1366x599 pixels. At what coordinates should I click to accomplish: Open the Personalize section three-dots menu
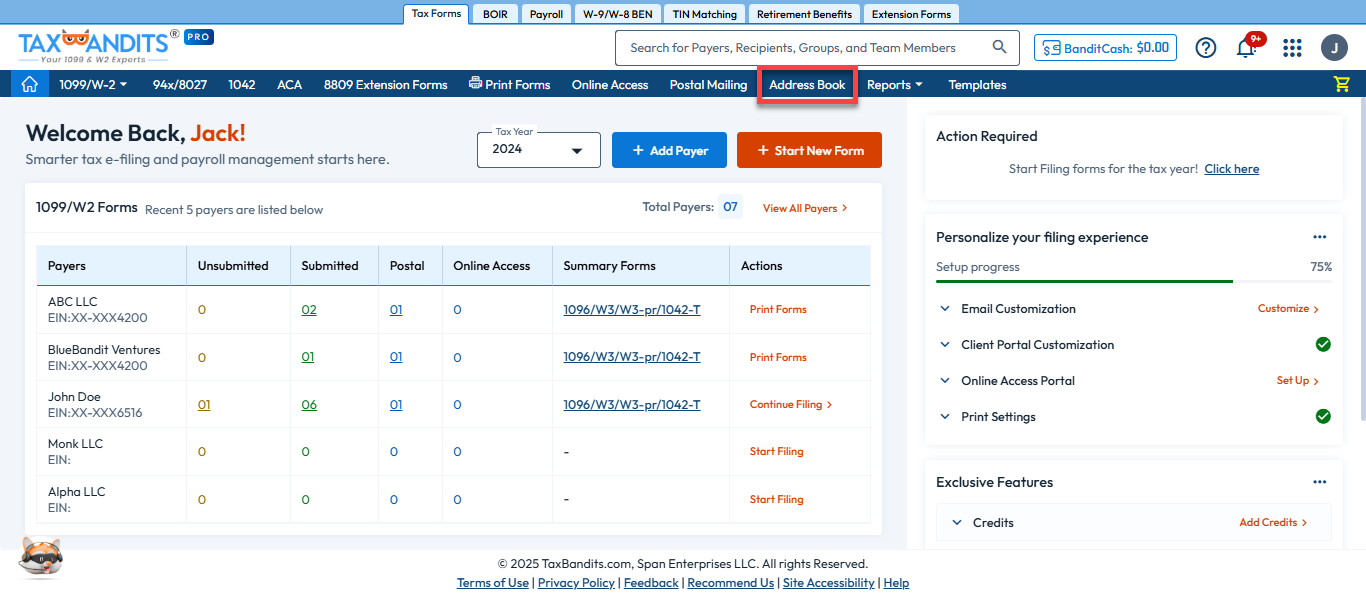click(1319, 237)
